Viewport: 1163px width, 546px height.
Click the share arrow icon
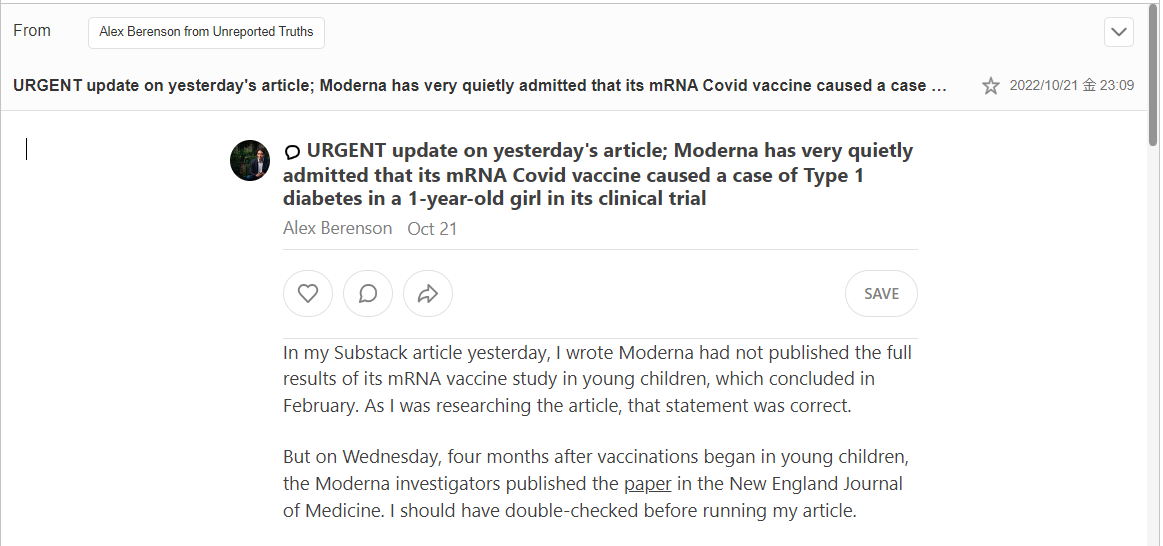428,294
